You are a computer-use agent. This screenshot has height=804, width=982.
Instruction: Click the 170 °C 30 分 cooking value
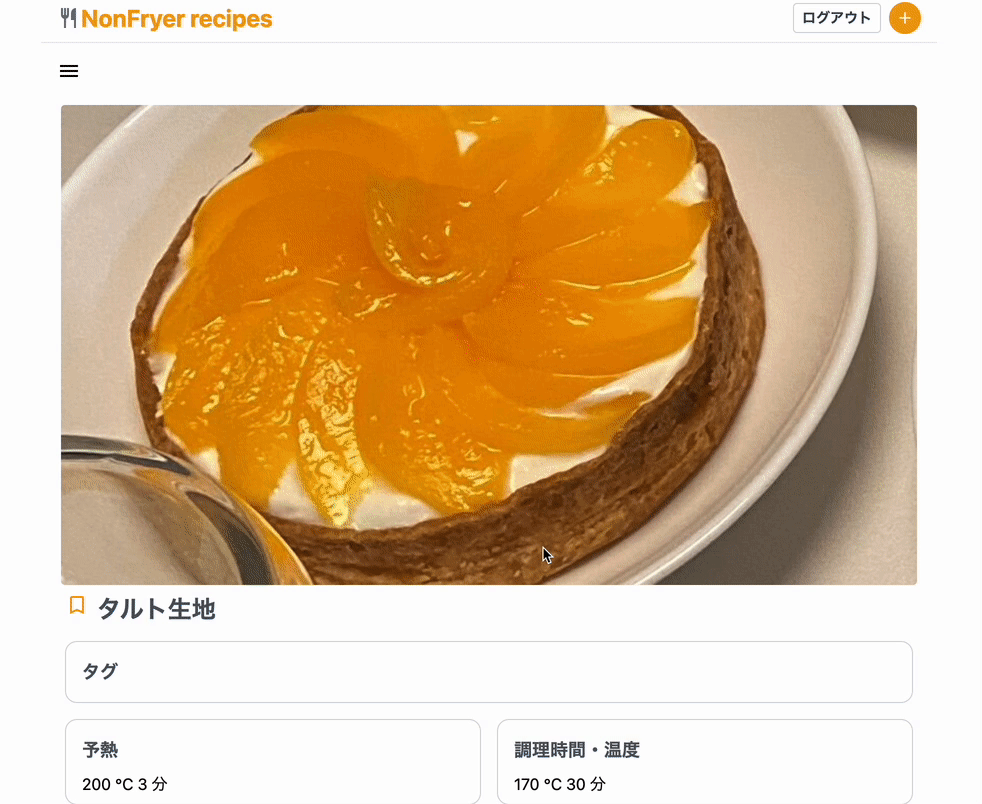[x=560, y=784]
